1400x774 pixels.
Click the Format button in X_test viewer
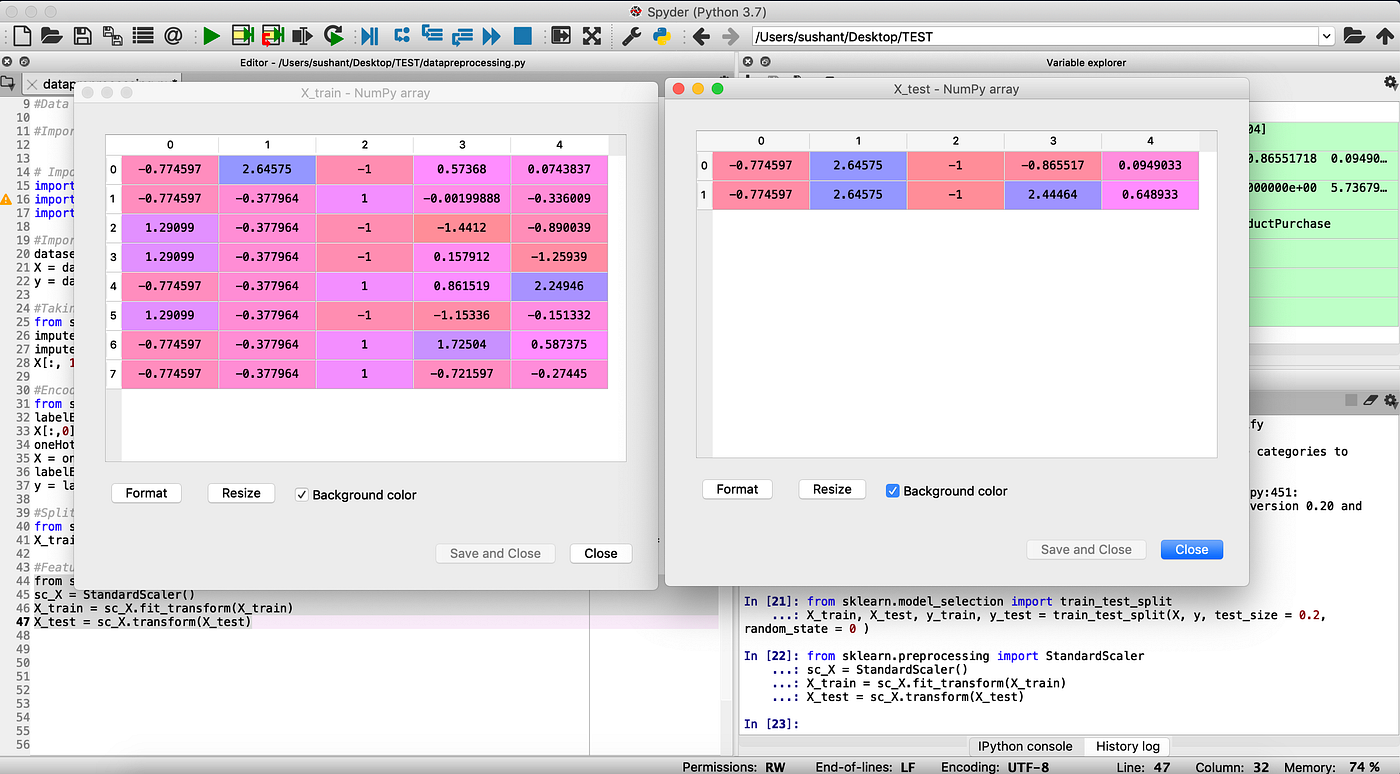click(737, 489)
